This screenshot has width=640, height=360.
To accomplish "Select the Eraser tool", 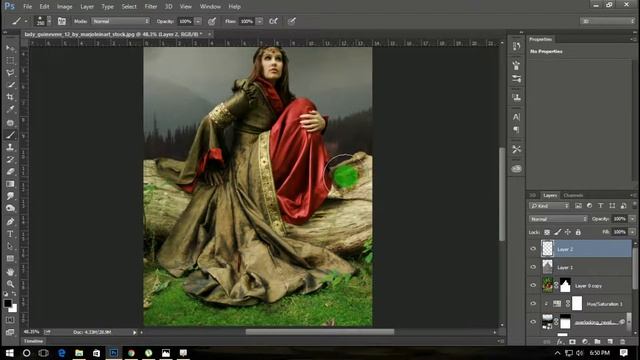I will tap(10, 172).
